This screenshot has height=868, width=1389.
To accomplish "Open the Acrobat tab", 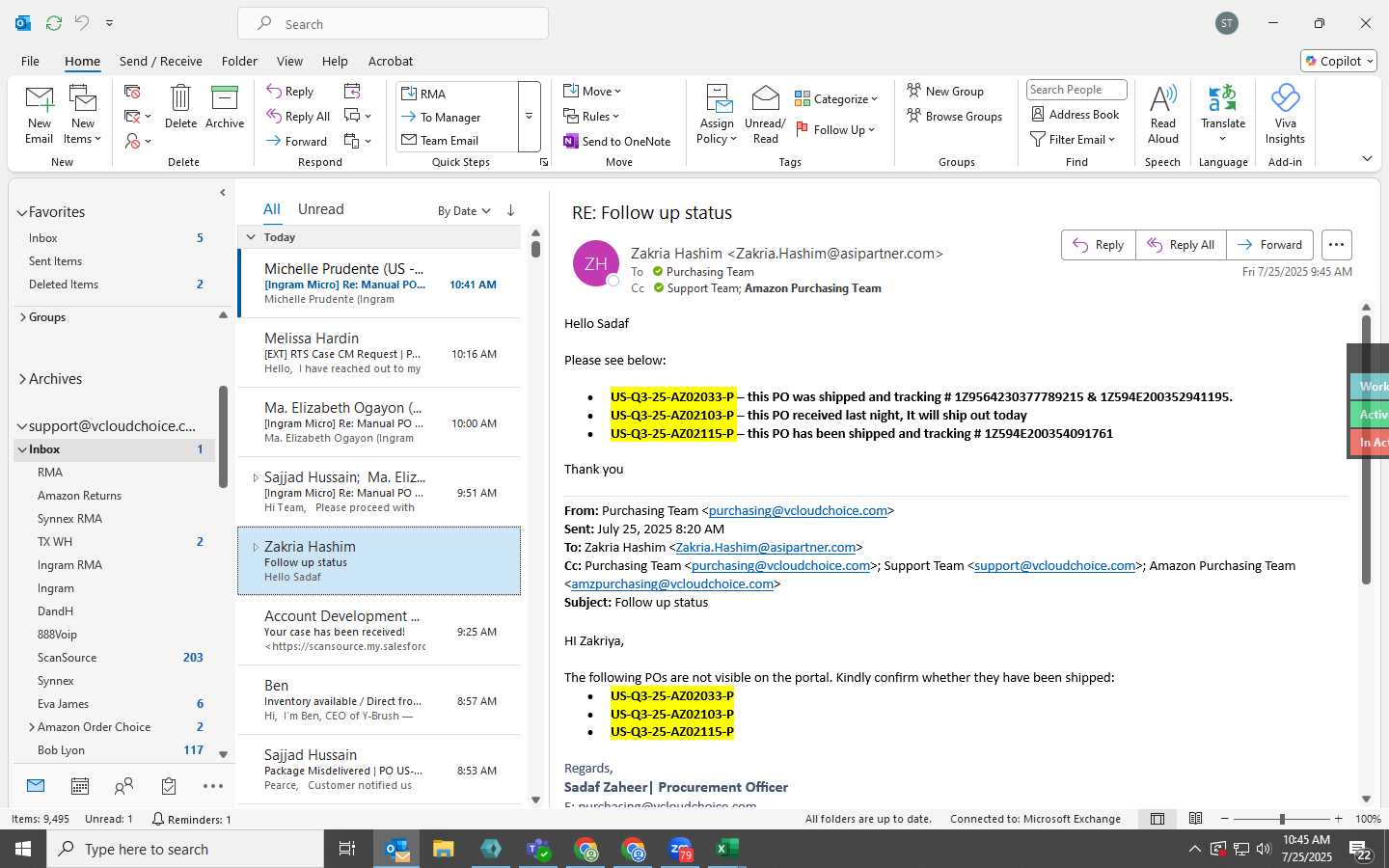I will point(391,61).
